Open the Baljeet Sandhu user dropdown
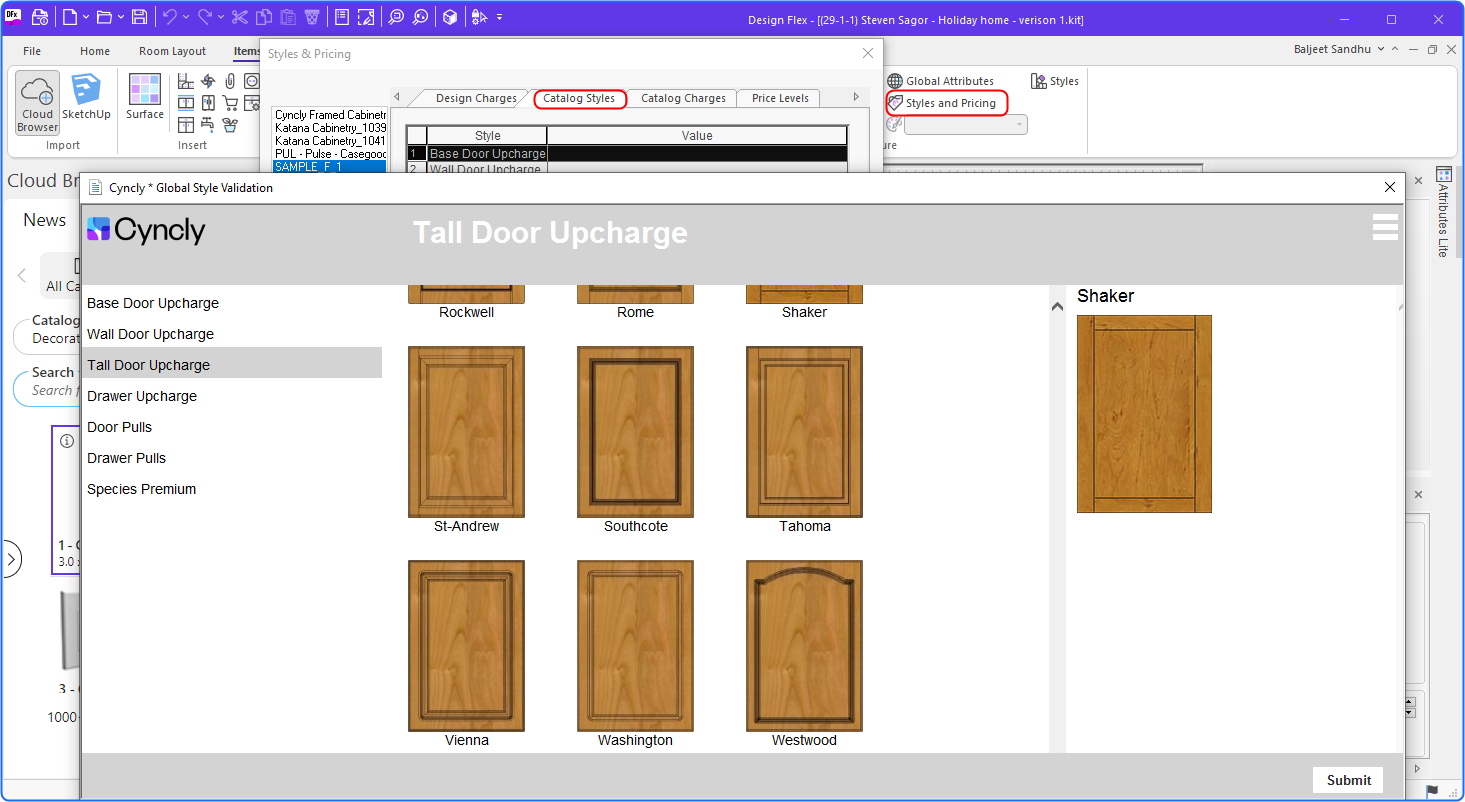 pos(1339,49)
